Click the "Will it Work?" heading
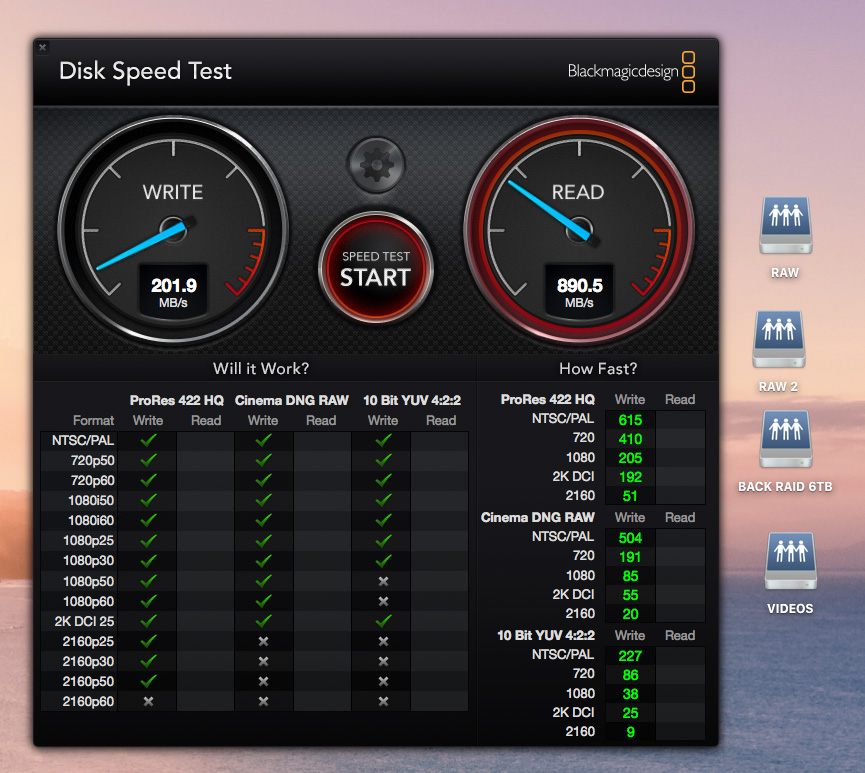 pos(261,369)
